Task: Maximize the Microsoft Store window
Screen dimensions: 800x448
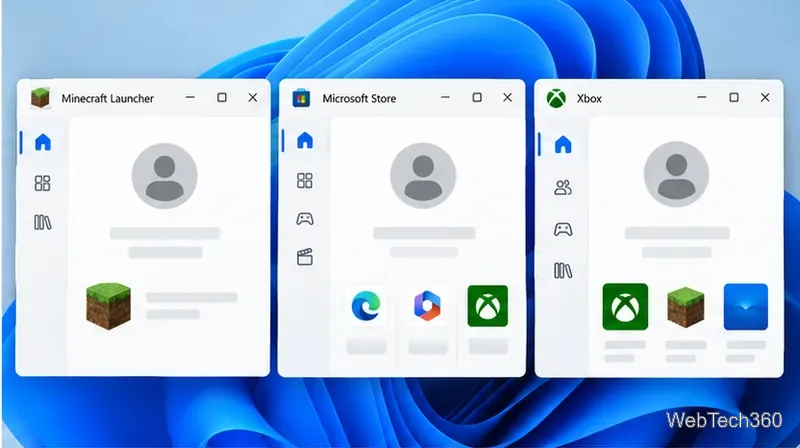Action: (477, 97)
